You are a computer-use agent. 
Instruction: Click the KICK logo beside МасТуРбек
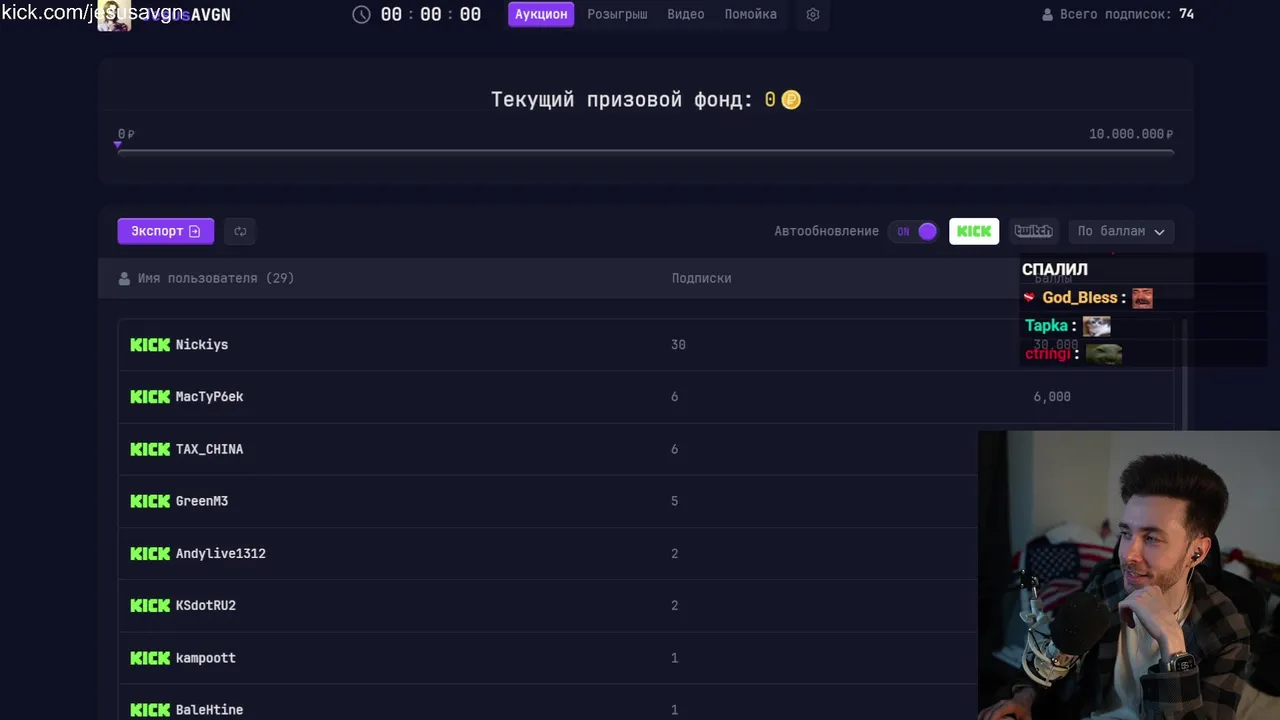click(x=150, y=397)
